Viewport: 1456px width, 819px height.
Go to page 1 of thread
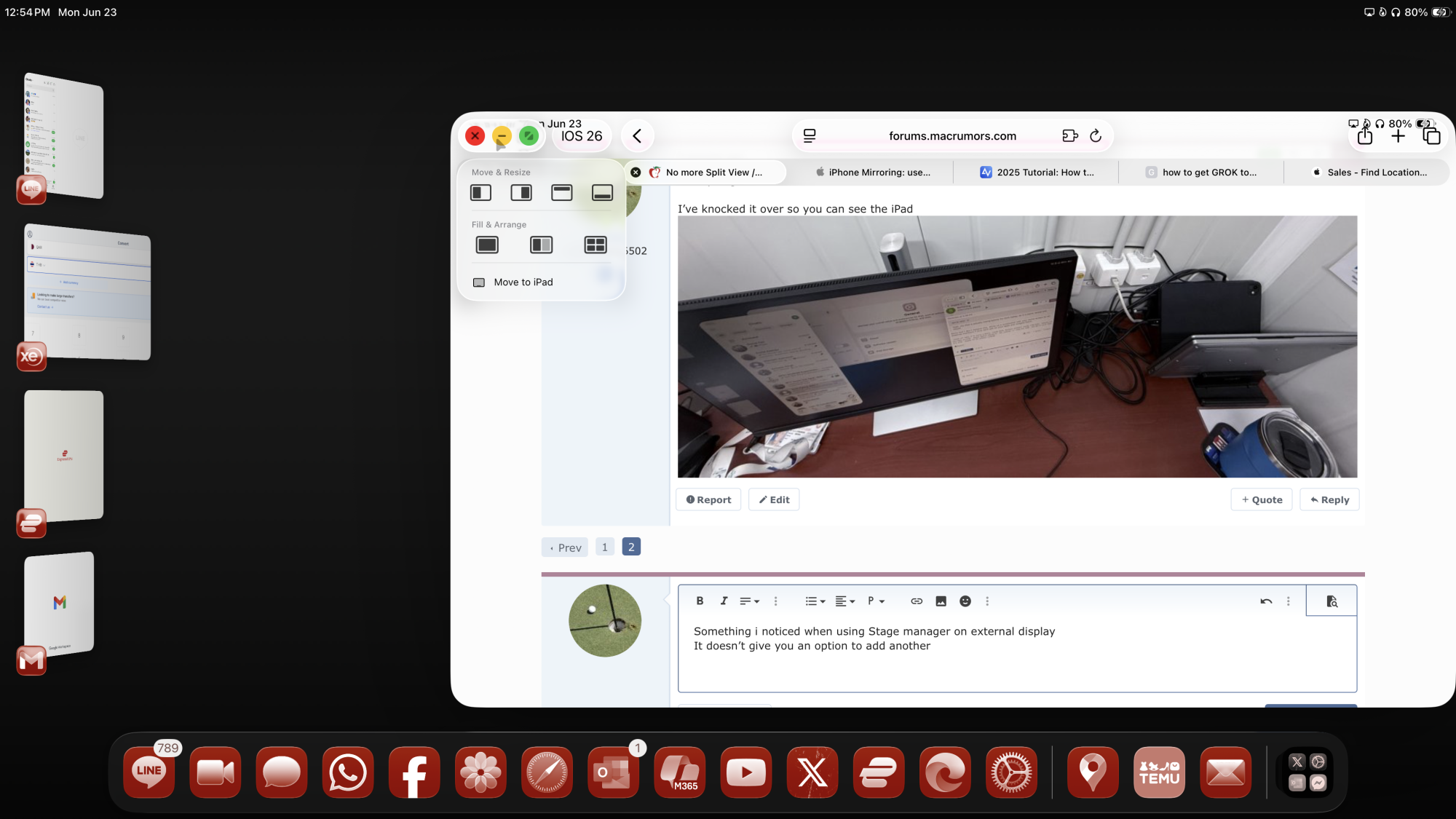(604, 547)
